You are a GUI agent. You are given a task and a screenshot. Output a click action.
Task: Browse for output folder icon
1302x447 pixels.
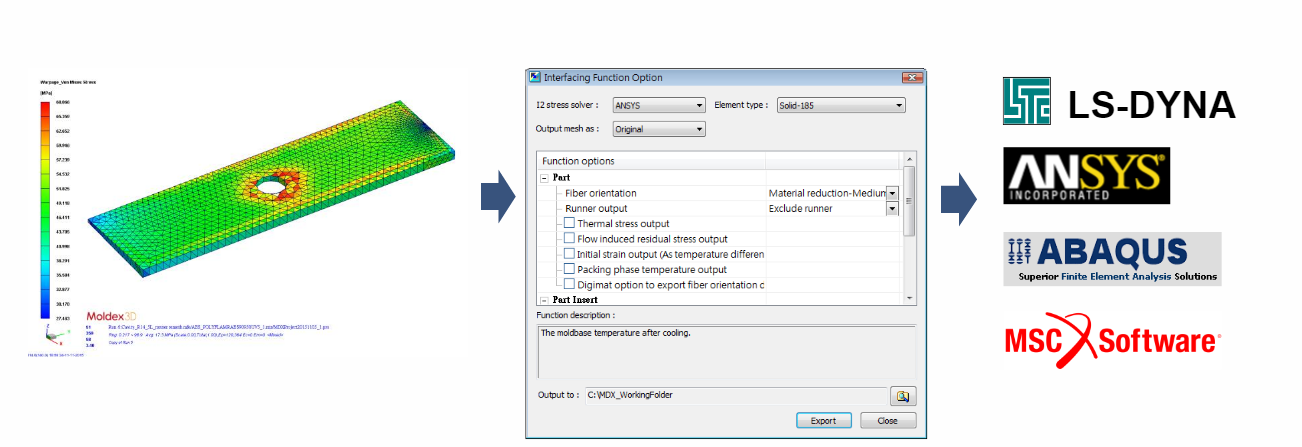[903, 395]
